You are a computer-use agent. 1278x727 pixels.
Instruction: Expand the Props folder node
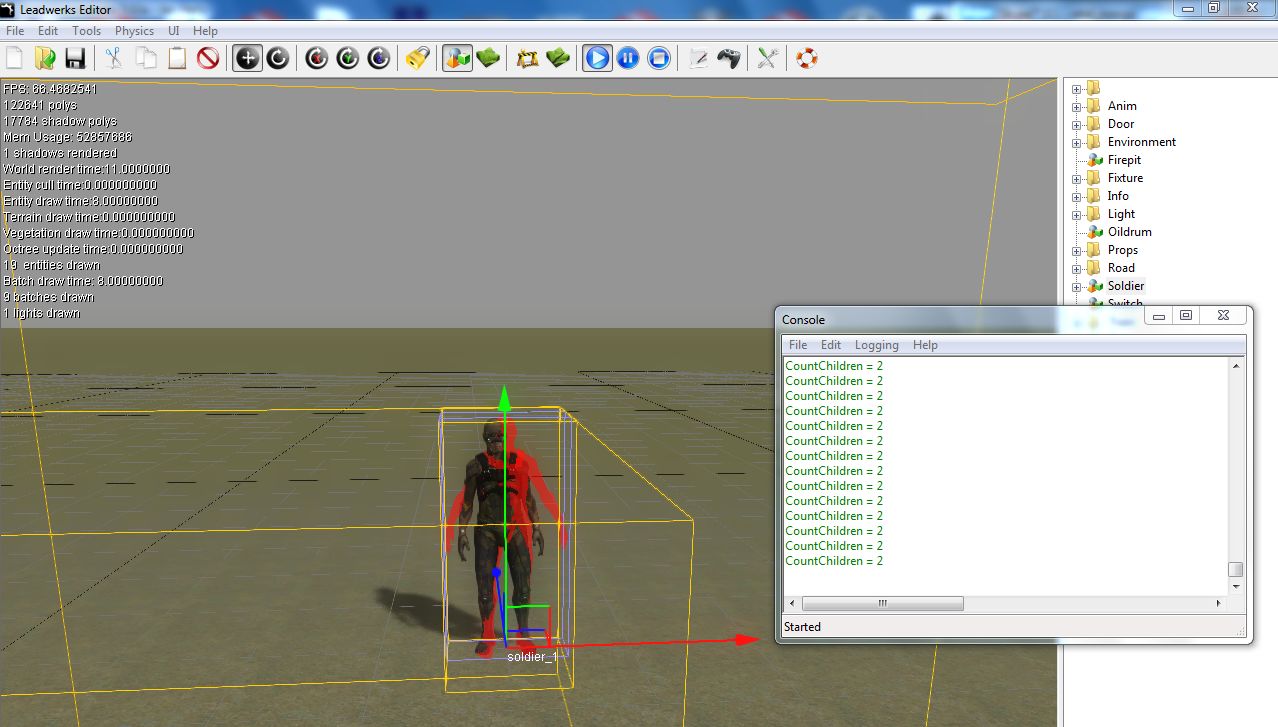(x=1077, y=250)
